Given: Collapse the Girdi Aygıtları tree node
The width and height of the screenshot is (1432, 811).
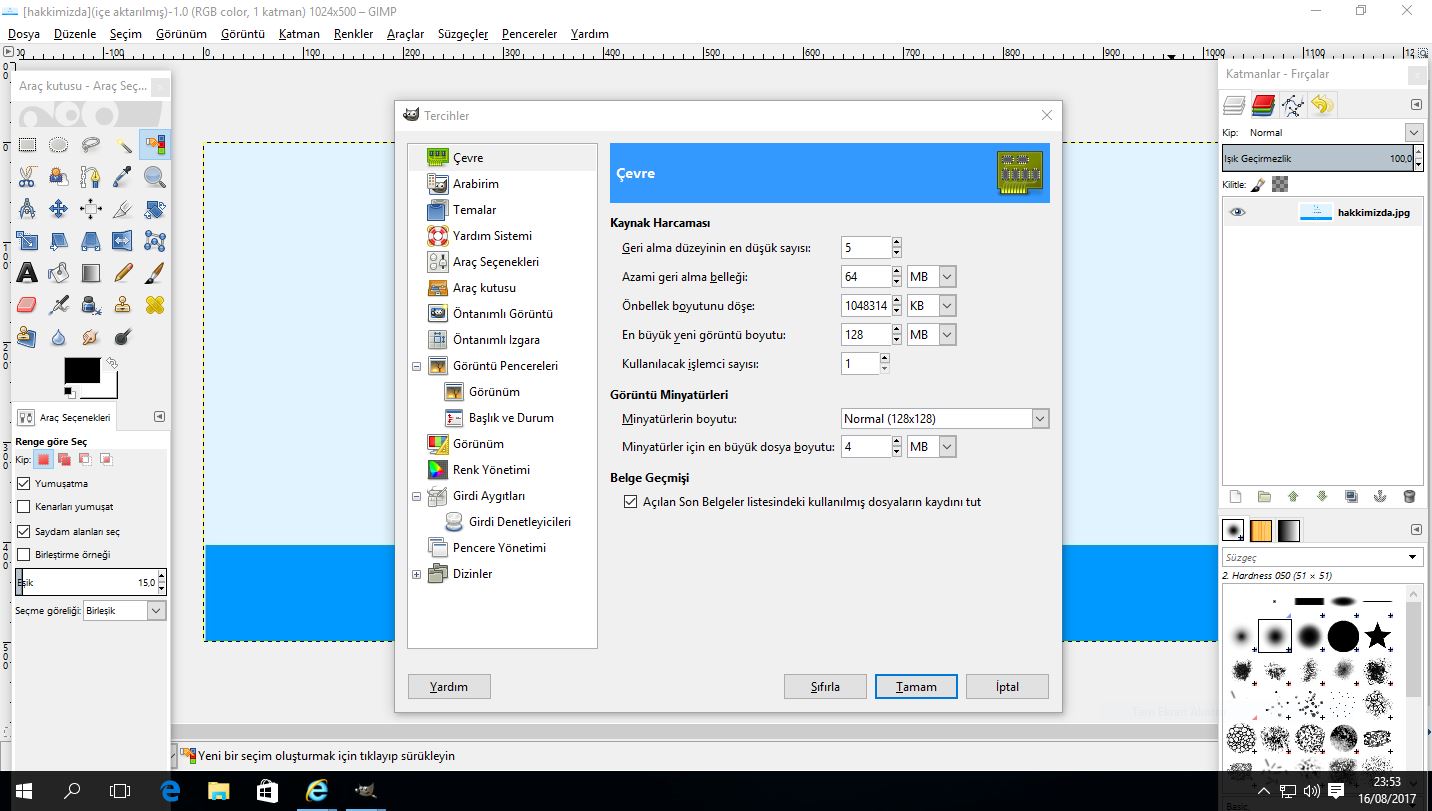Looking at the screenshot, I should coord(417,497).
